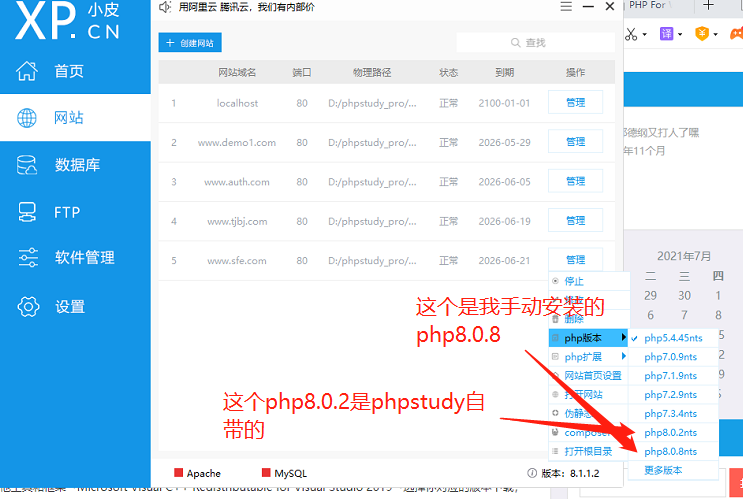Choose 停止 stop in the context menu
The width and height of the screenshot is (743, 499).
[589, 281]
